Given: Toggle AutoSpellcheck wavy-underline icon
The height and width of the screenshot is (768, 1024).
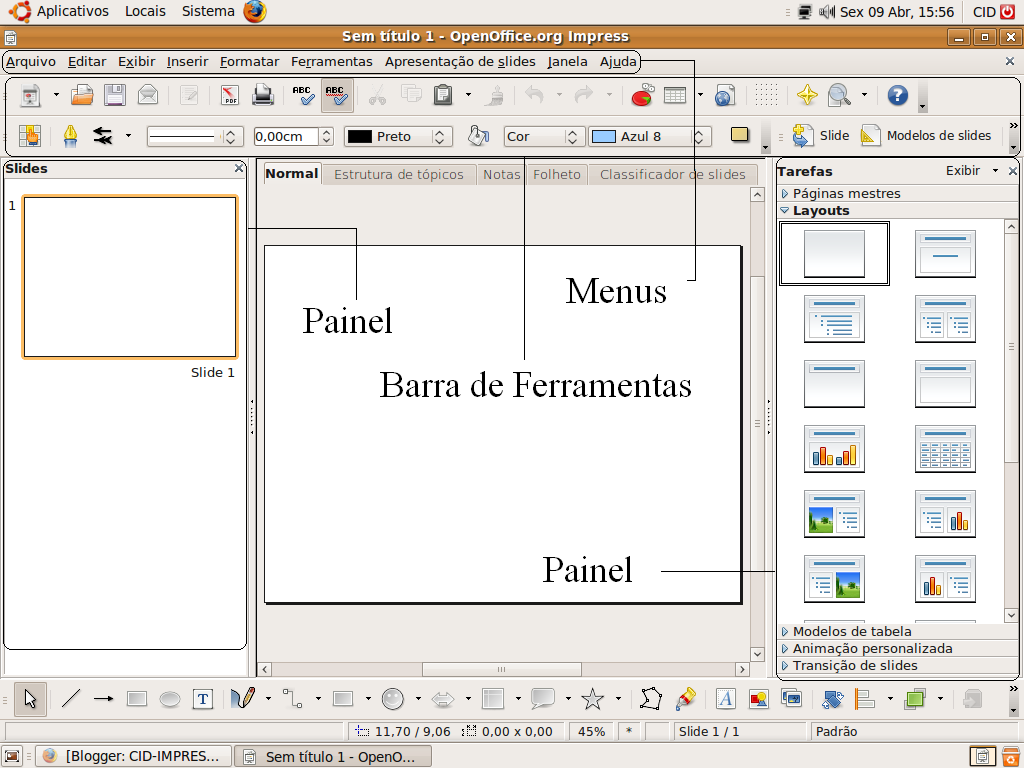Looking at the screenshot, I should click(337, 95).
